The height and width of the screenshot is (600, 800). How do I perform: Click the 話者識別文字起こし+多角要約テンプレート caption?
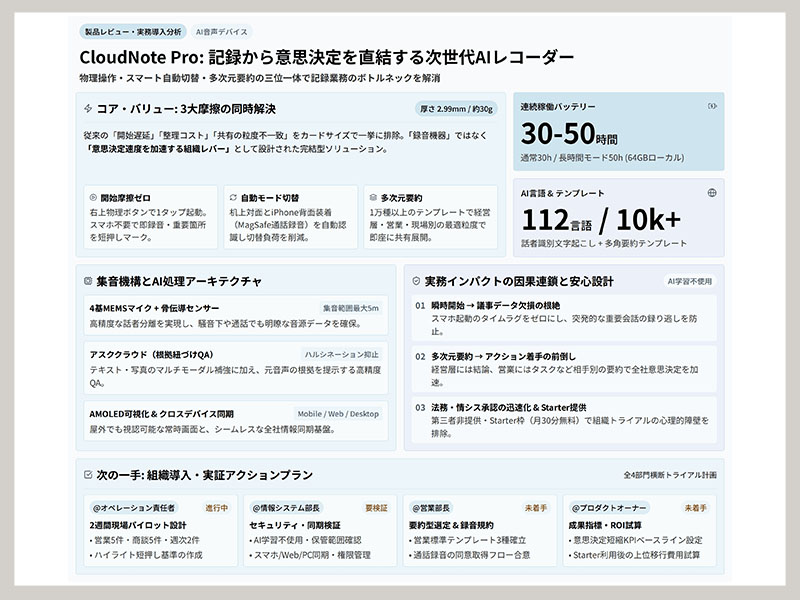604,243
